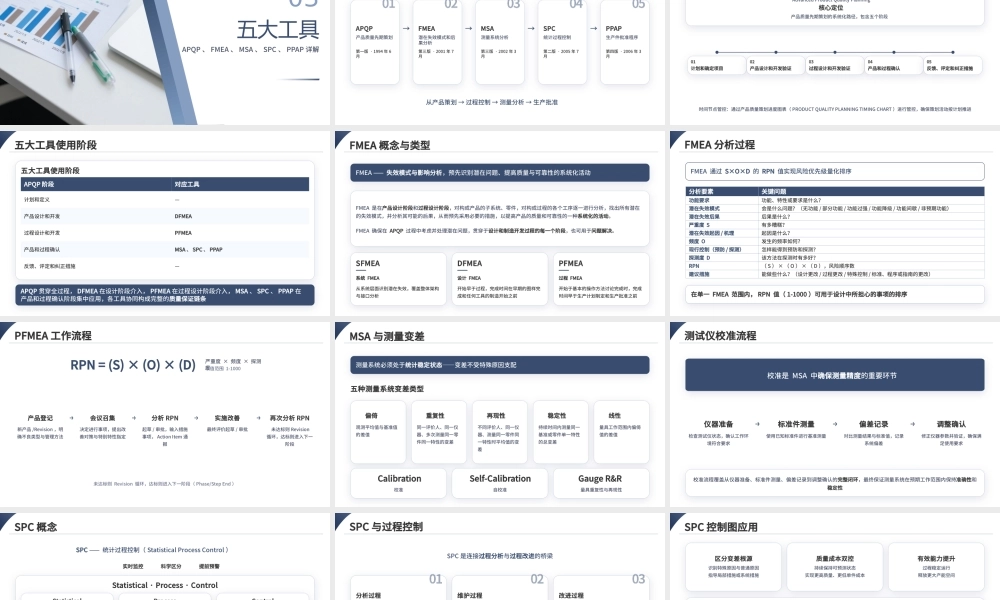This screenshot has height=600, width=1000.
Task: Click the PFMEA card in FMEA 概念与类型
Action: click(x=601, y=279)
